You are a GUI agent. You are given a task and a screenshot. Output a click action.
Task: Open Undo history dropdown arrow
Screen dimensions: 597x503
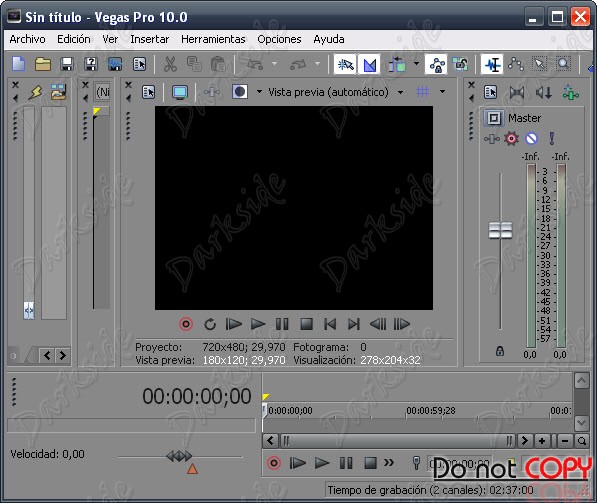pos(275,64)
